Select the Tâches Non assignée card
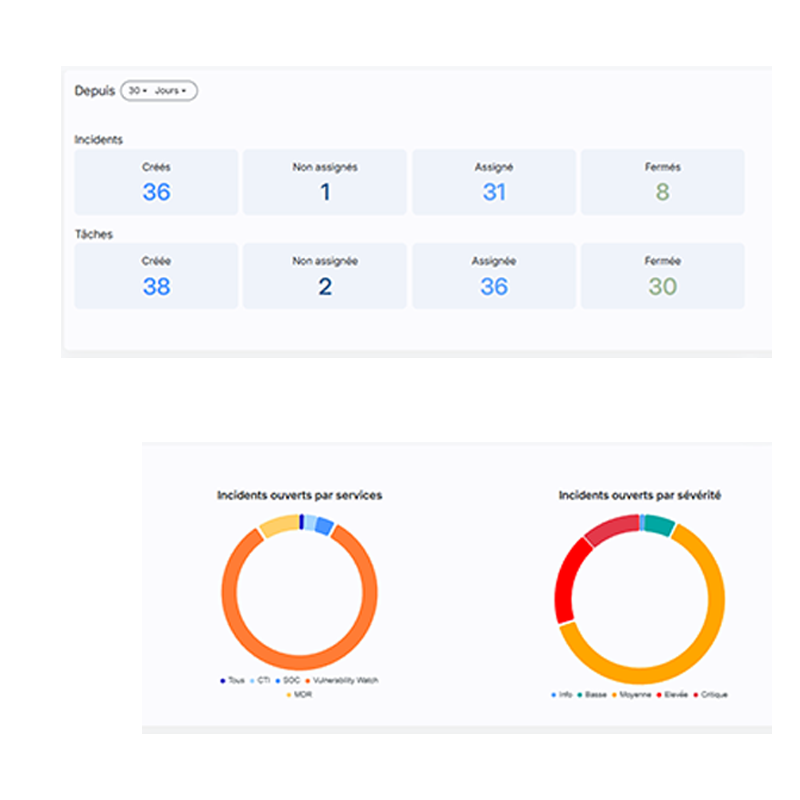Screen dimensions: 800x800 tap(325, 276)
